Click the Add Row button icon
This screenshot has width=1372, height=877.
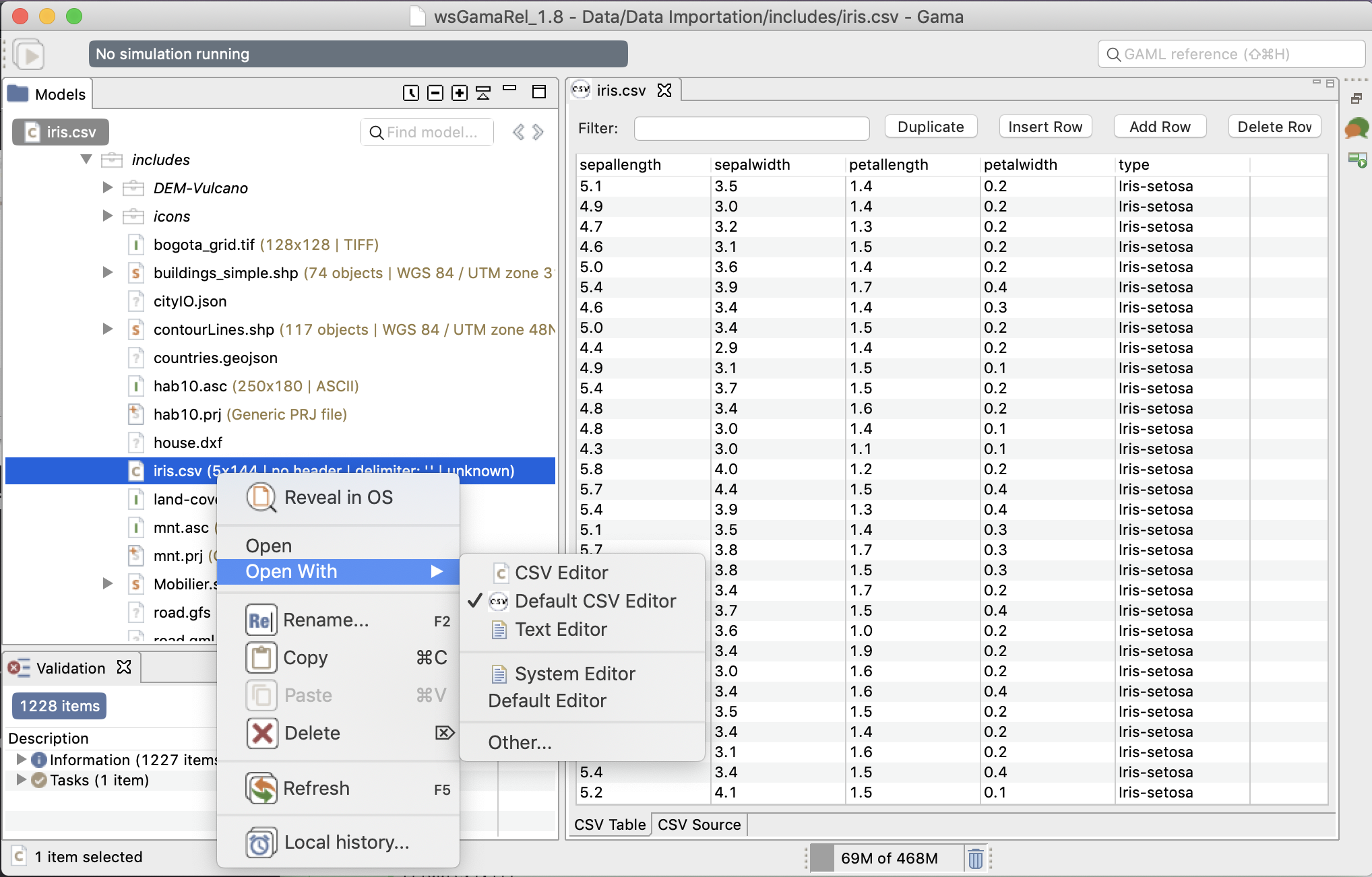point(1159,126)
